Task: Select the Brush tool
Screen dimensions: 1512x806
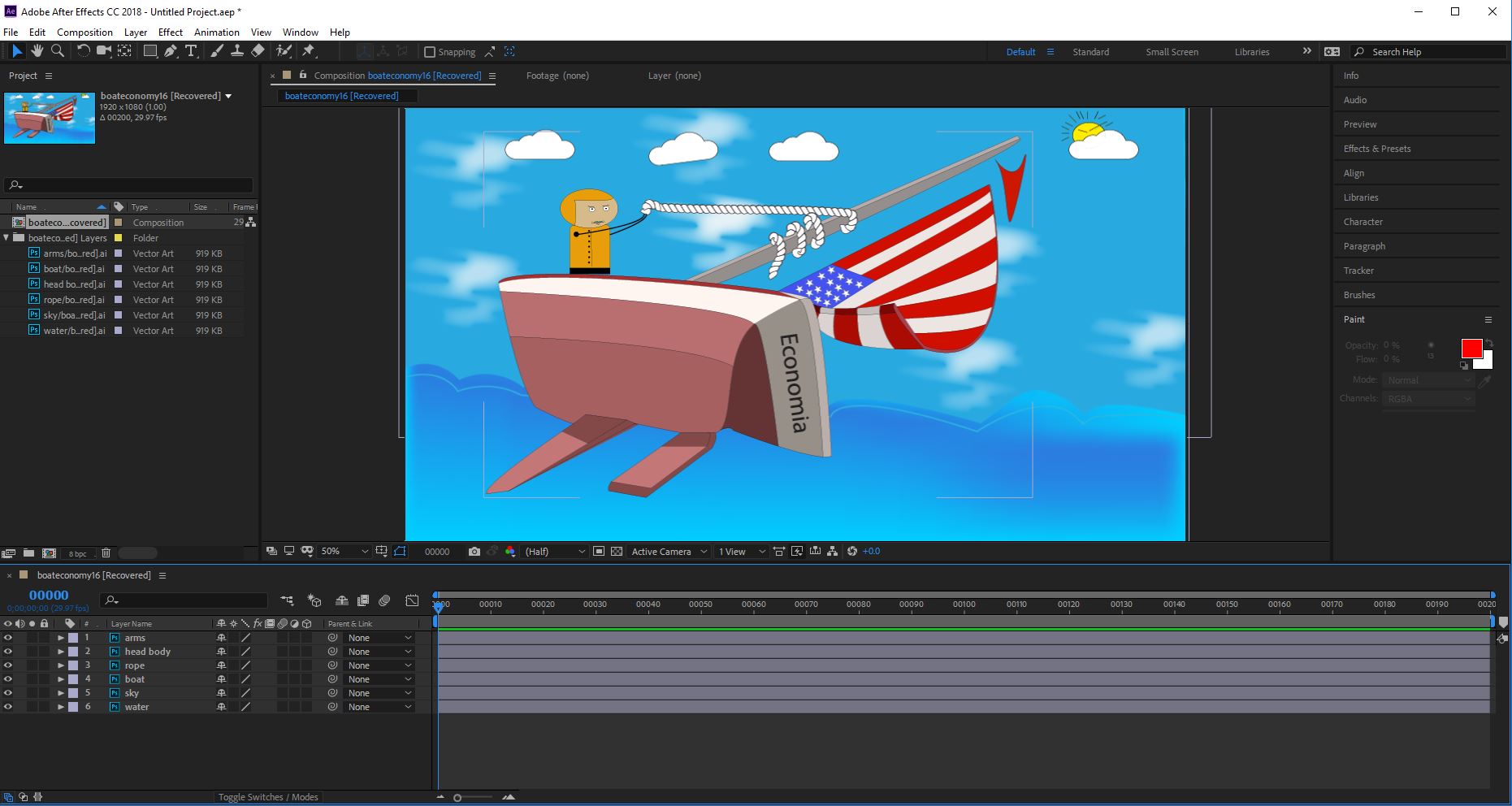Action: click(217, 51)
